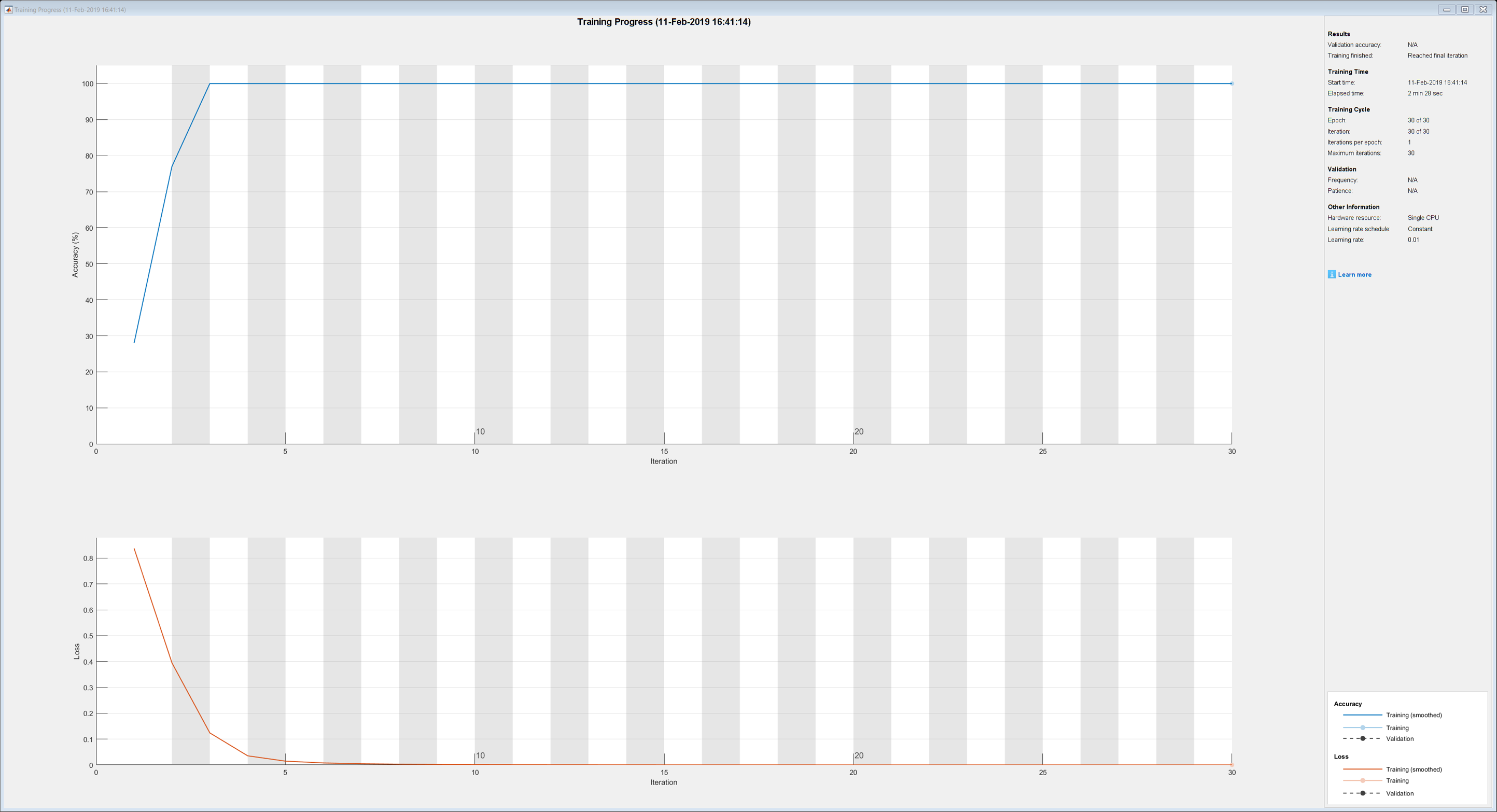The height and width of the screenshot is (812, 1497).
Task: Click the MATLAB icon in the title bar
Action: click(8, 9)
